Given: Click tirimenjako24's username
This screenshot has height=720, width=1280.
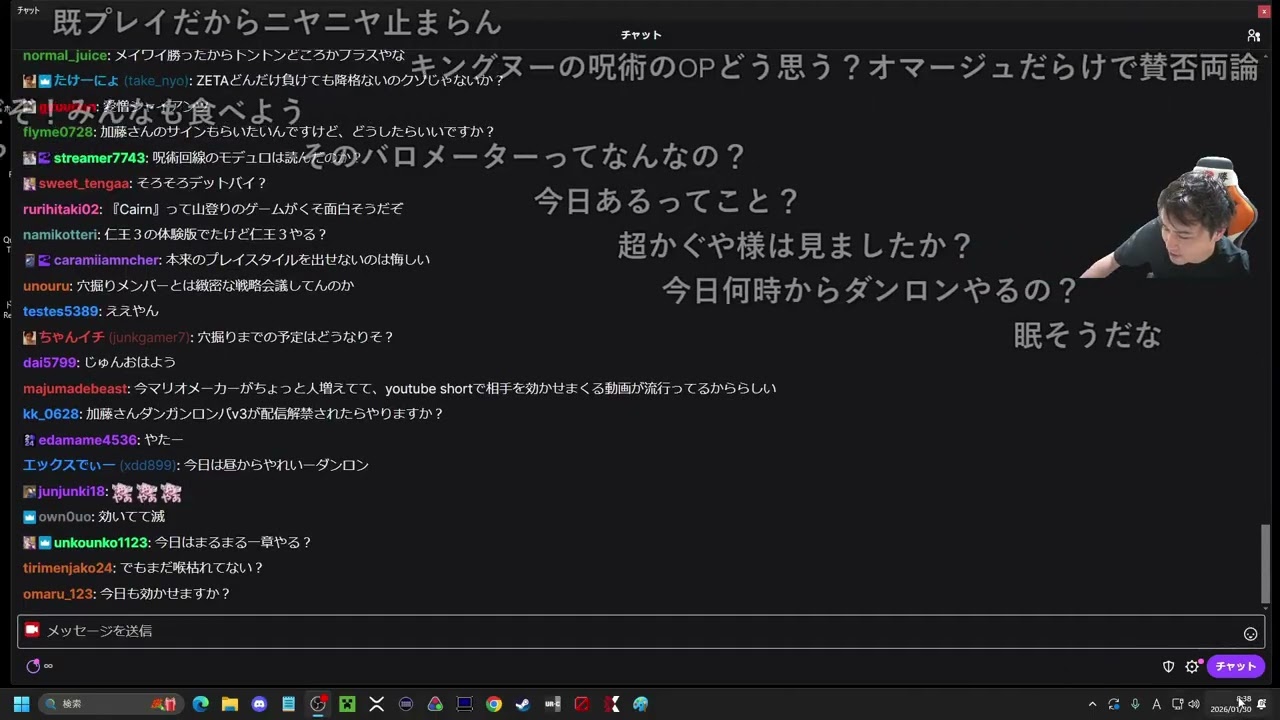Looking at the screenshot, I should click(68, 568).
